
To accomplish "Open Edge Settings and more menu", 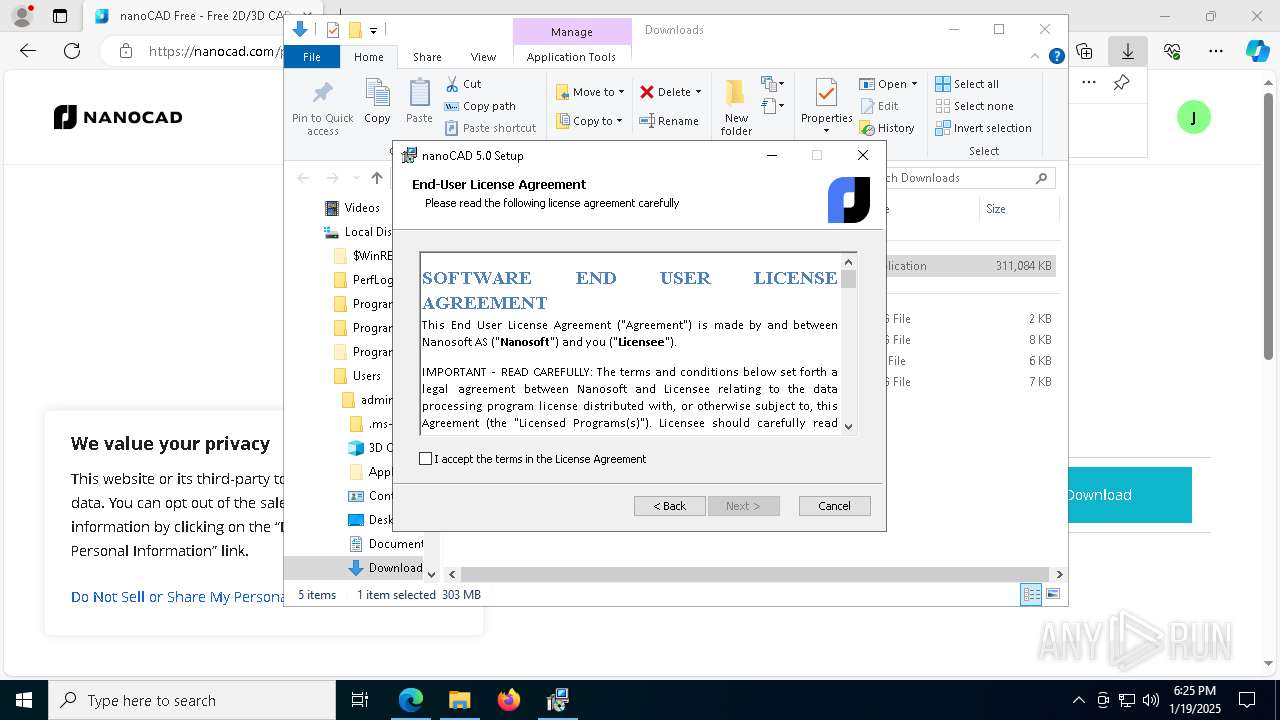I will [x=1216, y=51].
